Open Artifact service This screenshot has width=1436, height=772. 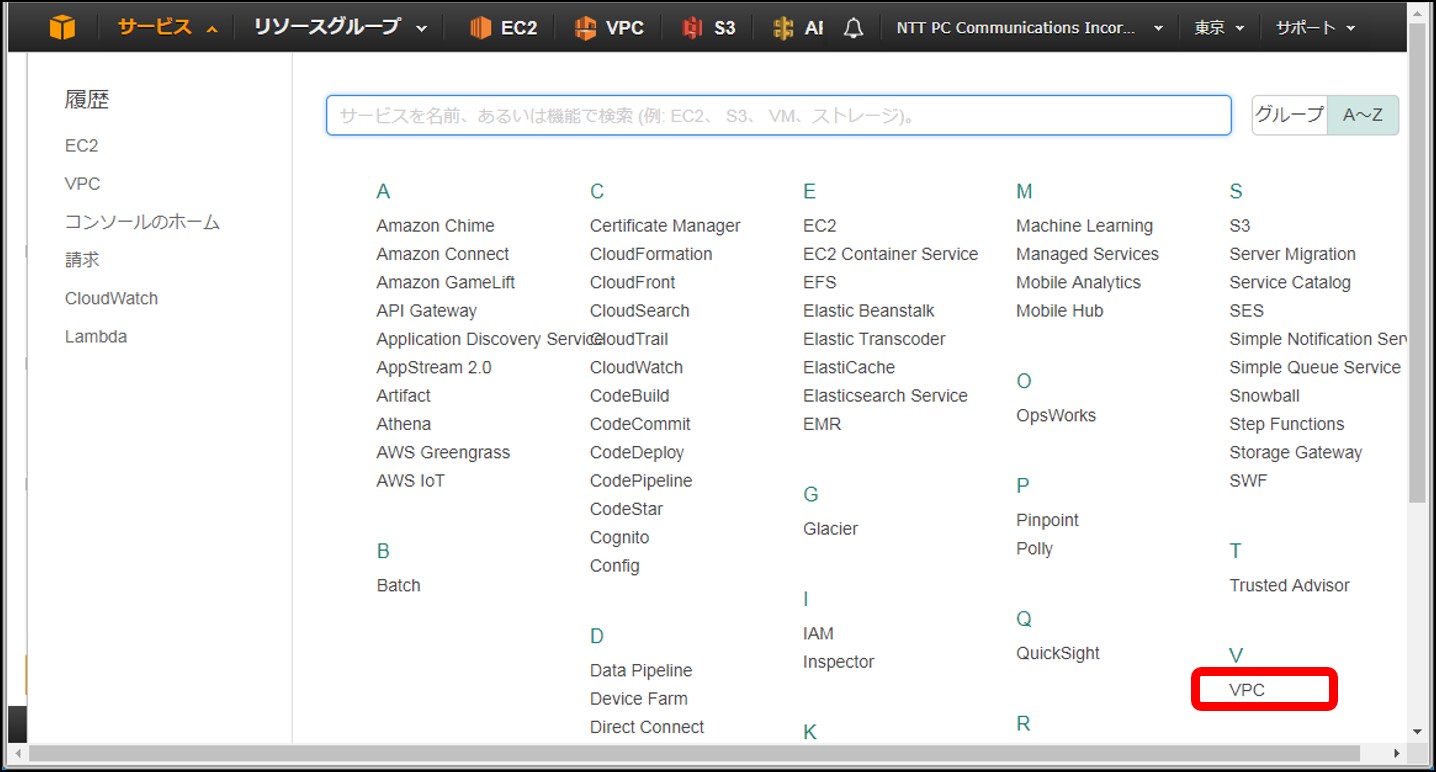[x=404, y=396]
